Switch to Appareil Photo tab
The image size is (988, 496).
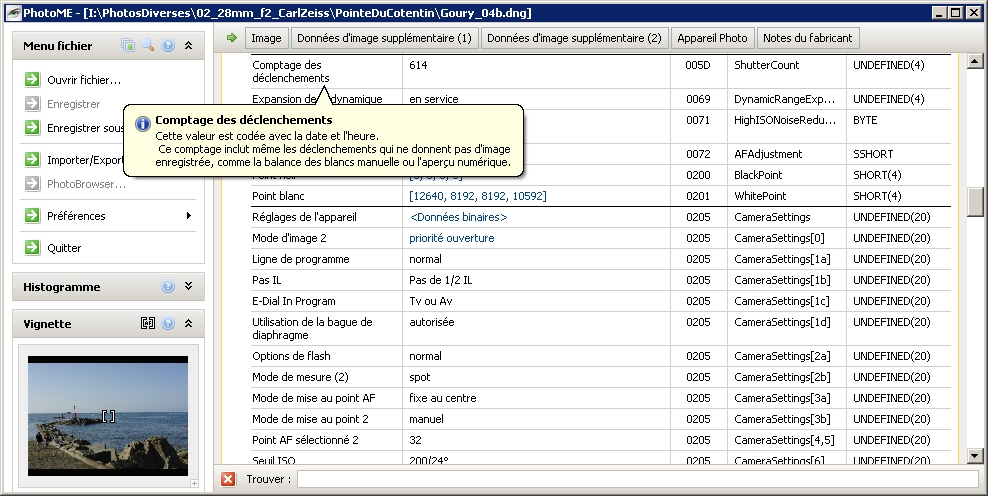click(x=713, y=38)
